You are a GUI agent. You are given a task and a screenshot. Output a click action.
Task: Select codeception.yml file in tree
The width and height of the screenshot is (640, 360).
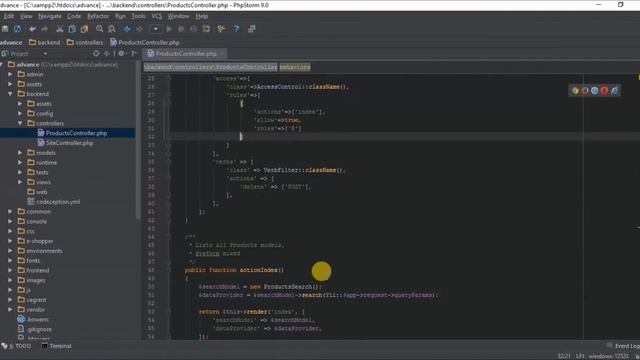[53, 202]
